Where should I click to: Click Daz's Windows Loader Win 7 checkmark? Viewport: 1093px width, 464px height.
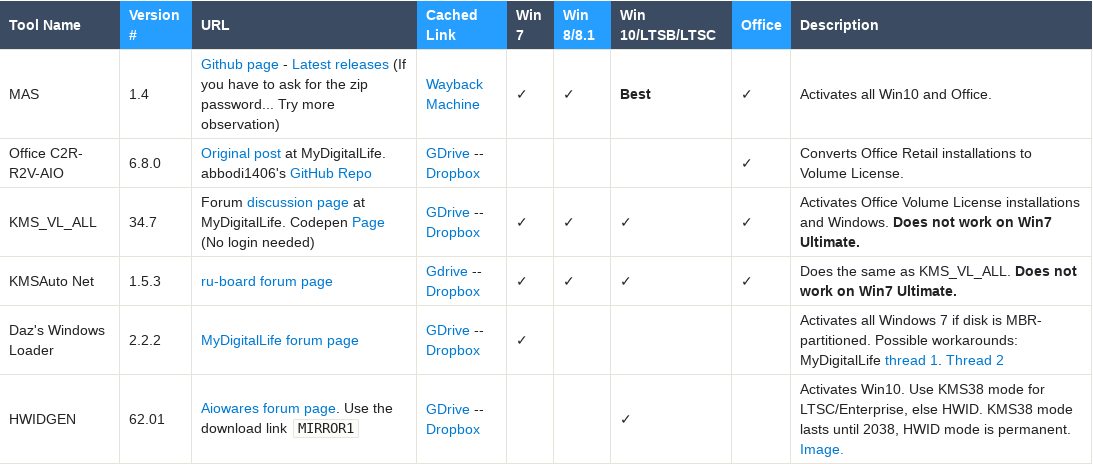pyautogui.click(x=521, y=341)
